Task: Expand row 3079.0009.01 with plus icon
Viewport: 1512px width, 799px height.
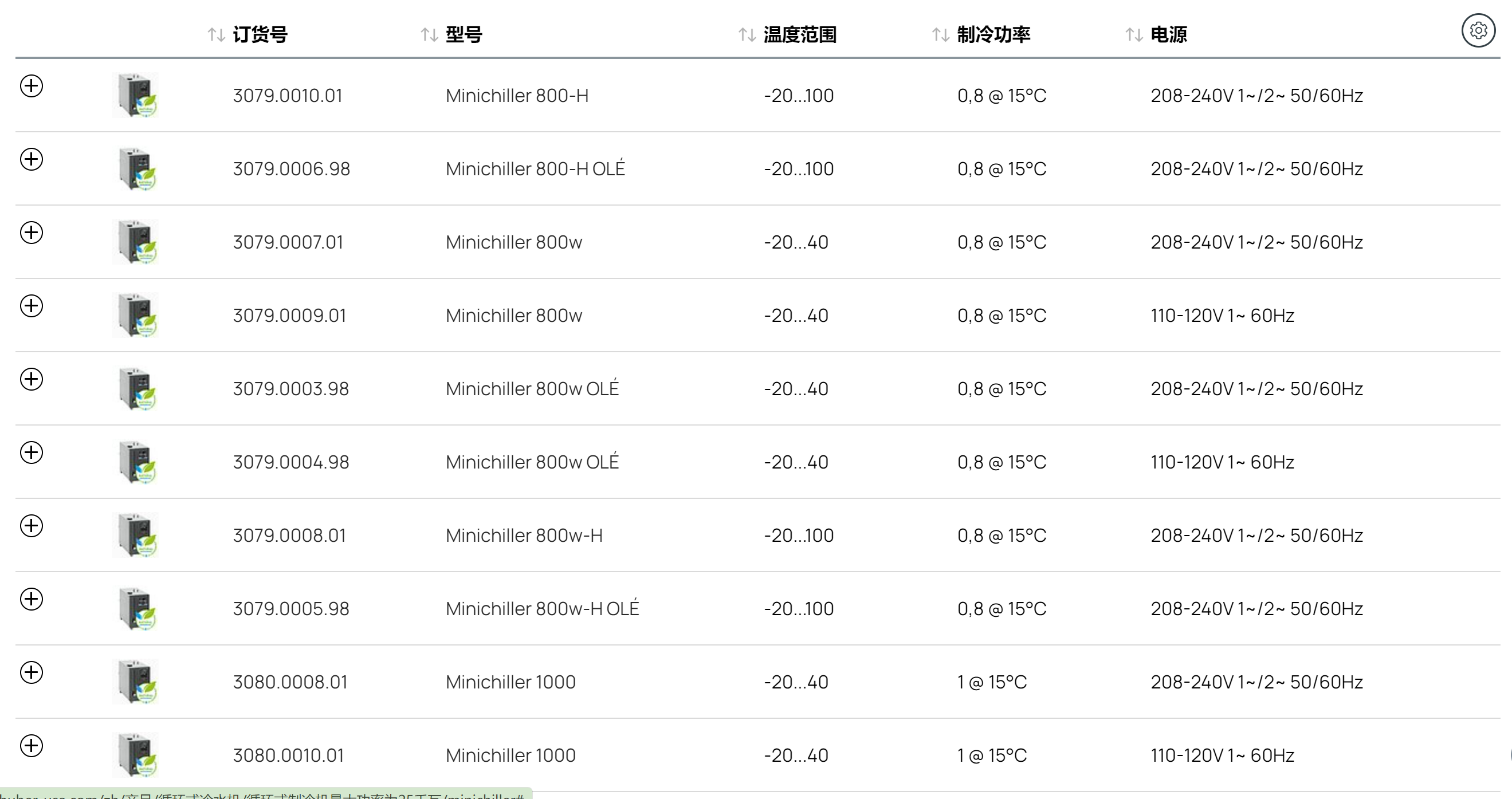Action: (x=32, y=306)
